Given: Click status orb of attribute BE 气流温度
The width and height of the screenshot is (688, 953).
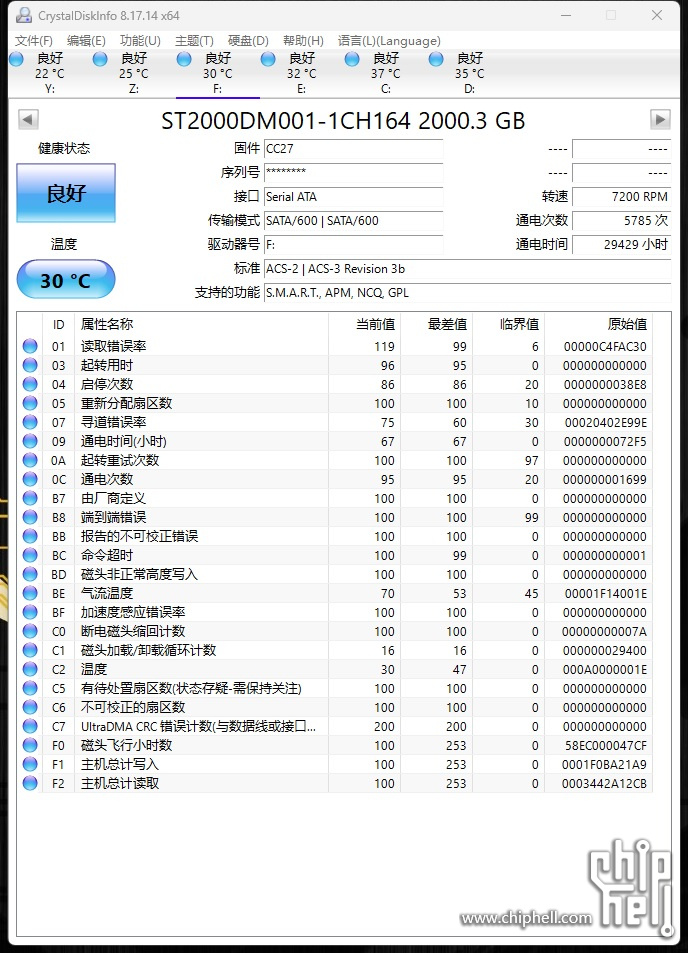Looking at the screenshot, I should tap(30, 593).
